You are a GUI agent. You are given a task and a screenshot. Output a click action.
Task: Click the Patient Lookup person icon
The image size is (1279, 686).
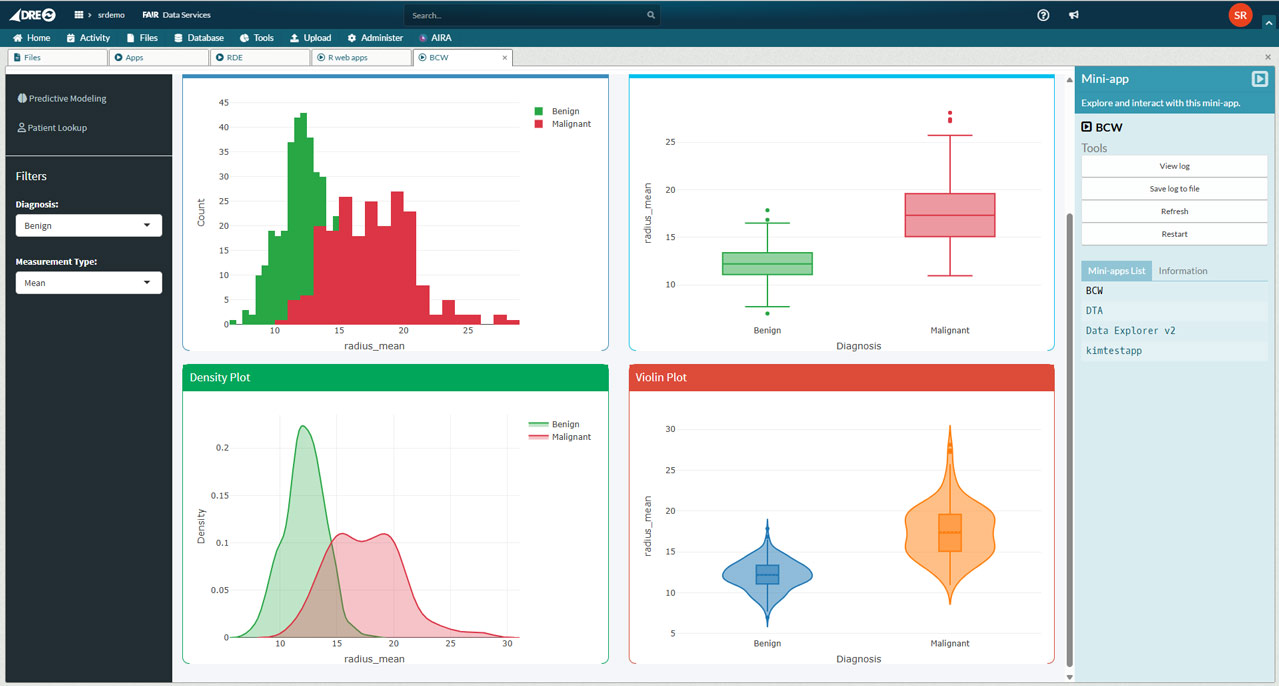[x=22, y=128]
